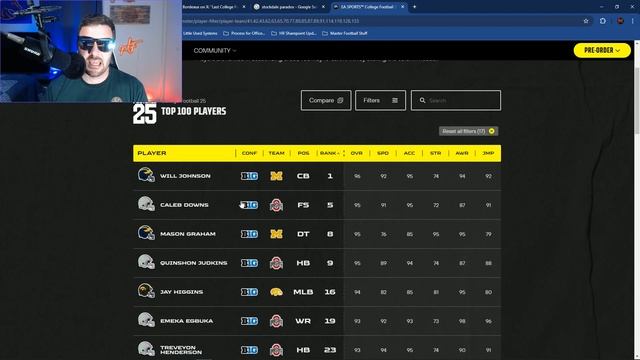Viewport: 640px width, 360px height.
Task: Click Will Johnson's Michigan helmet icon
Action: pos(146,175)
